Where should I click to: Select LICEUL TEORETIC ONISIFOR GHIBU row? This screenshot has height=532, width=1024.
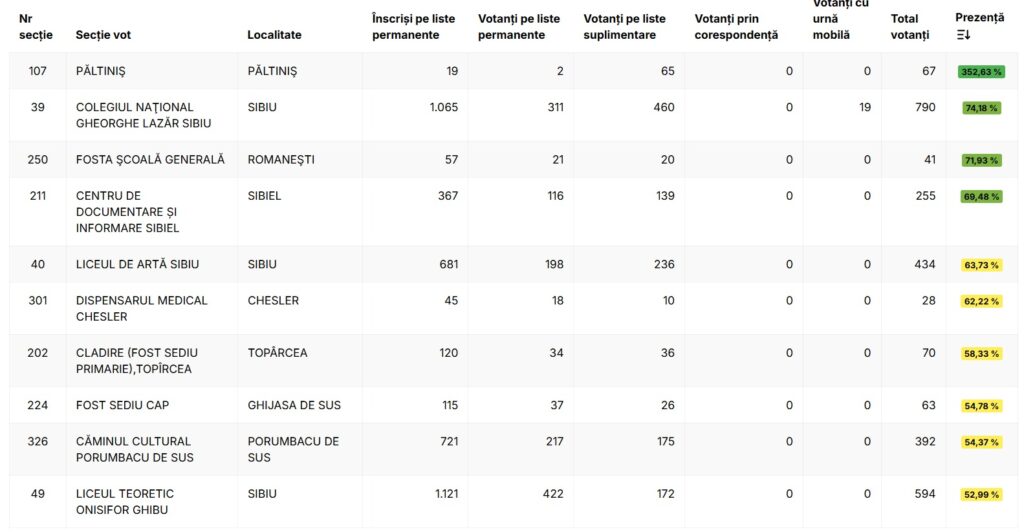click(x=125, y=502)
